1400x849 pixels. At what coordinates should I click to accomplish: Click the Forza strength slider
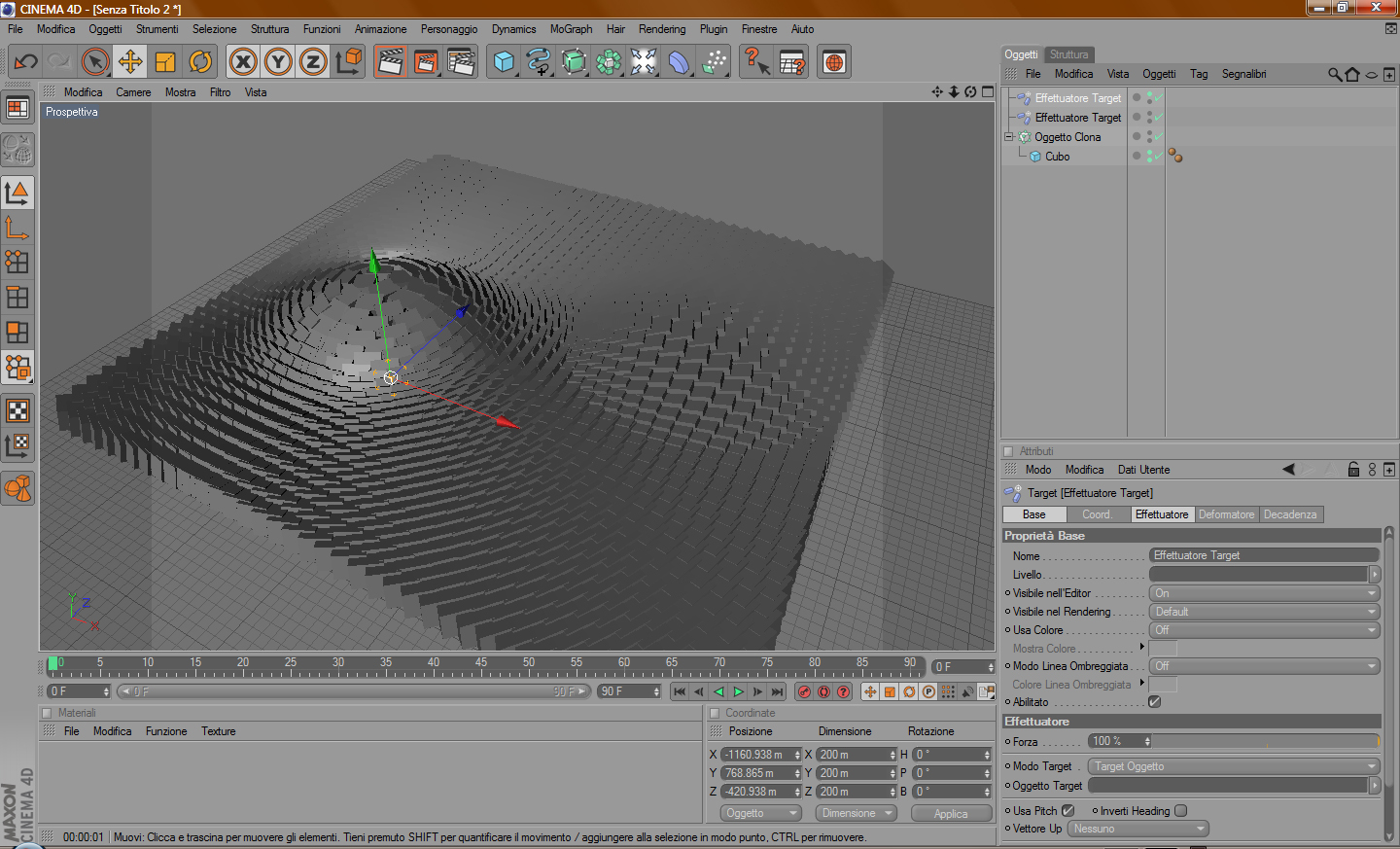click(x=1266, y=741)
